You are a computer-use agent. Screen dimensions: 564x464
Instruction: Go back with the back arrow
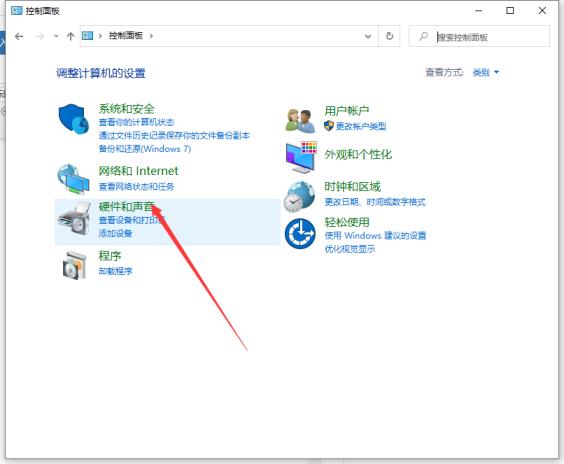tap(19, 36)
